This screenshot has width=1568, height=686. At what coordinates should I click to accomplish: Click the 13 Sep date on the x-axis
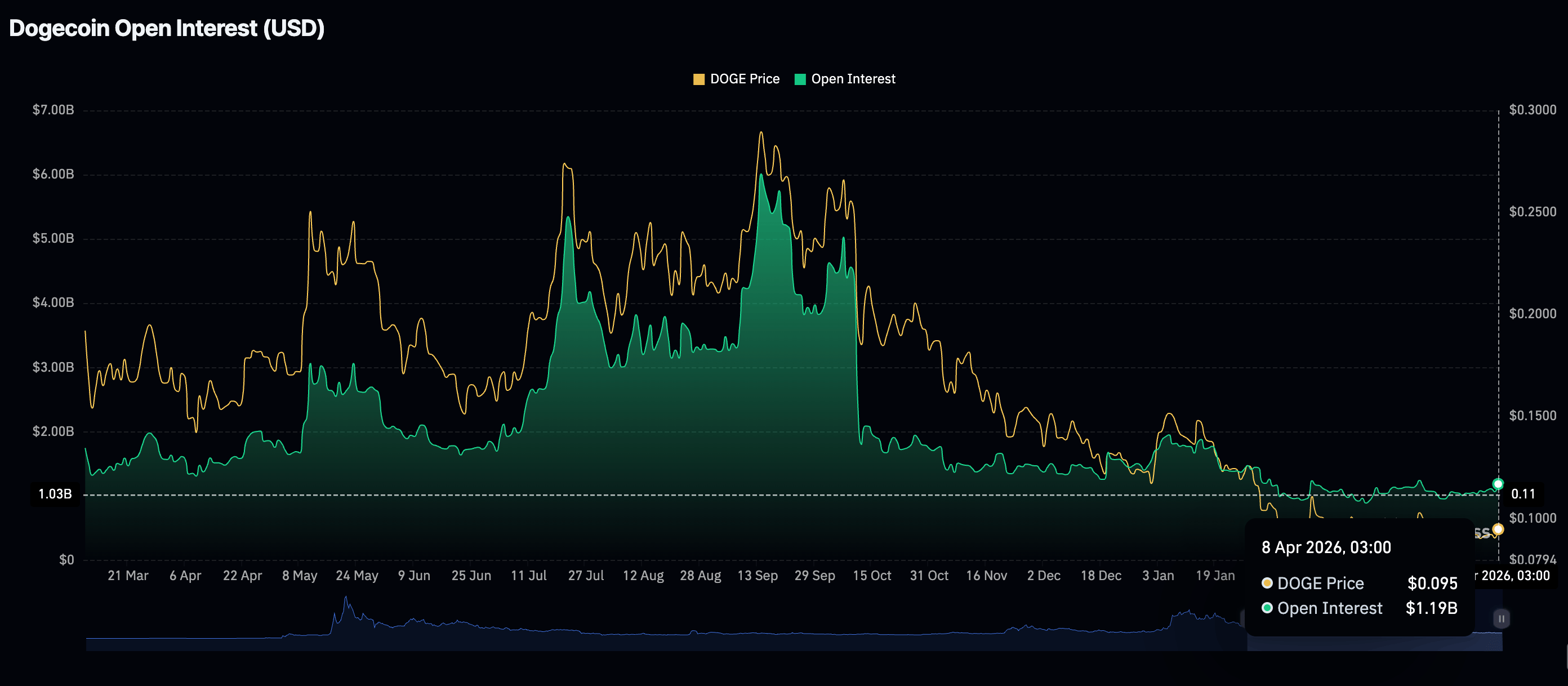click(x=757, y=575)
